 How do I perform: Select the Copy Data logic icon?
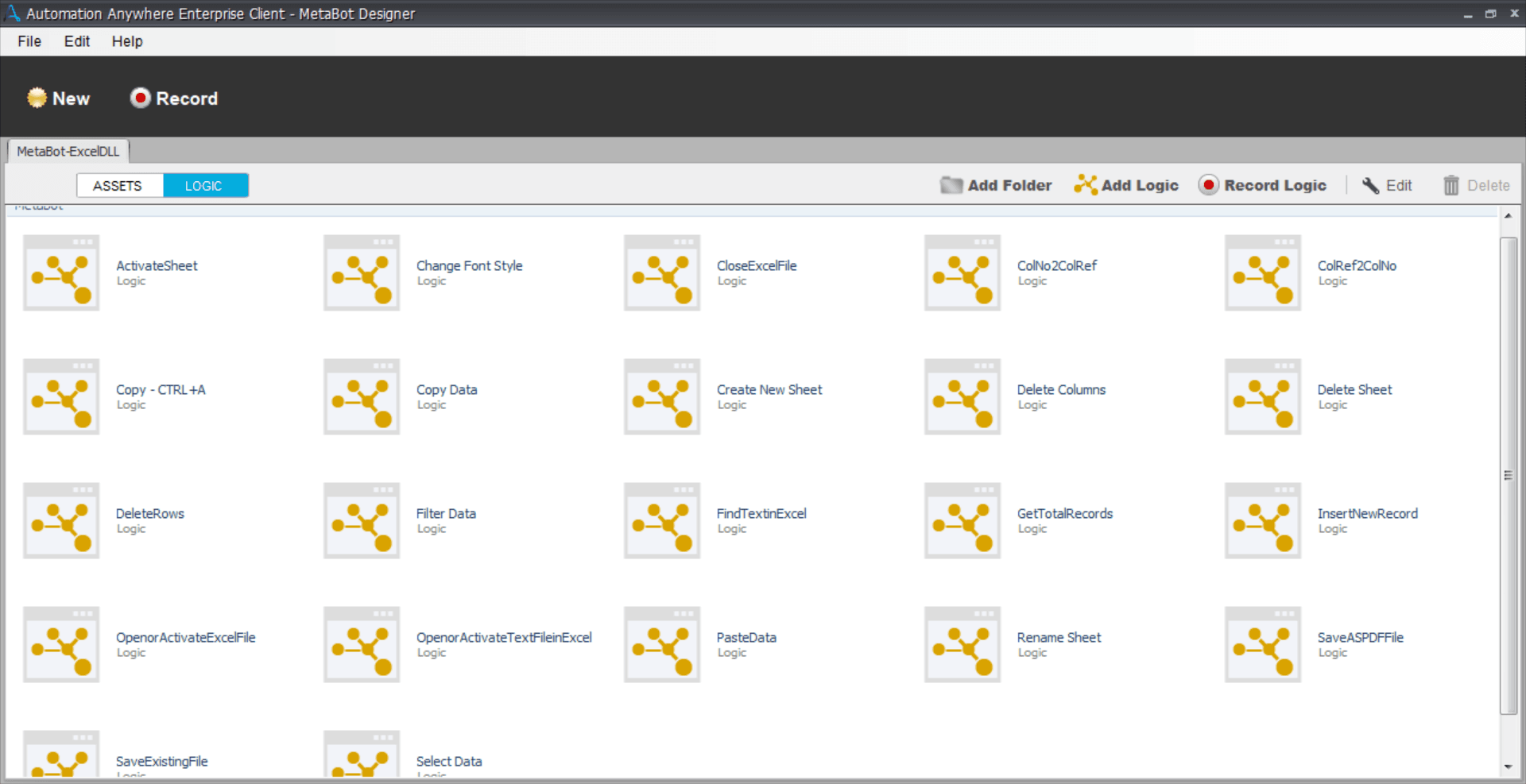[x=362, y=396]
